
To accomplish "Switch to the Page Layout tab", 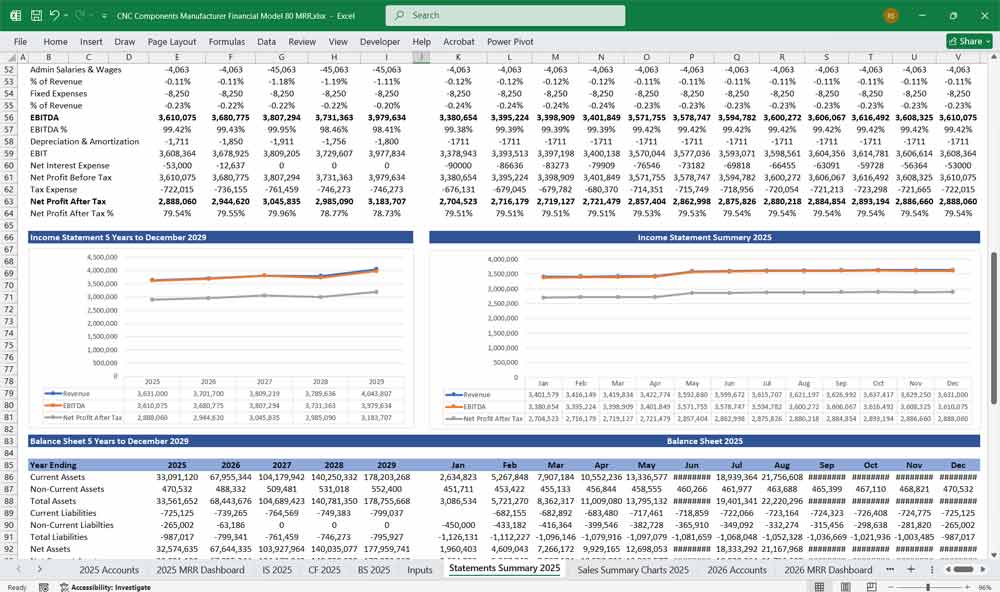I will point(172,41).
